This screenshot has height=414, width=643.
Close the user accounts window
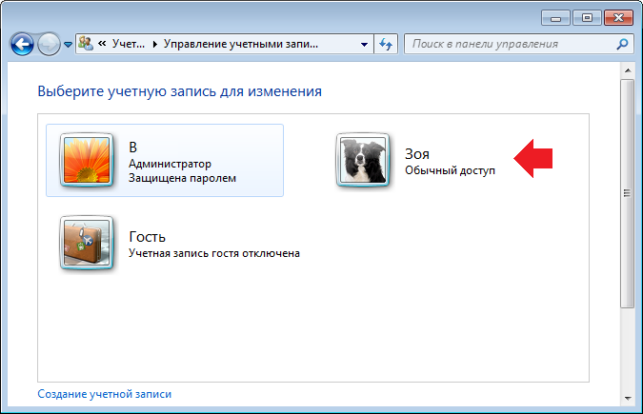pyautogui.click(x=618, y=18)
